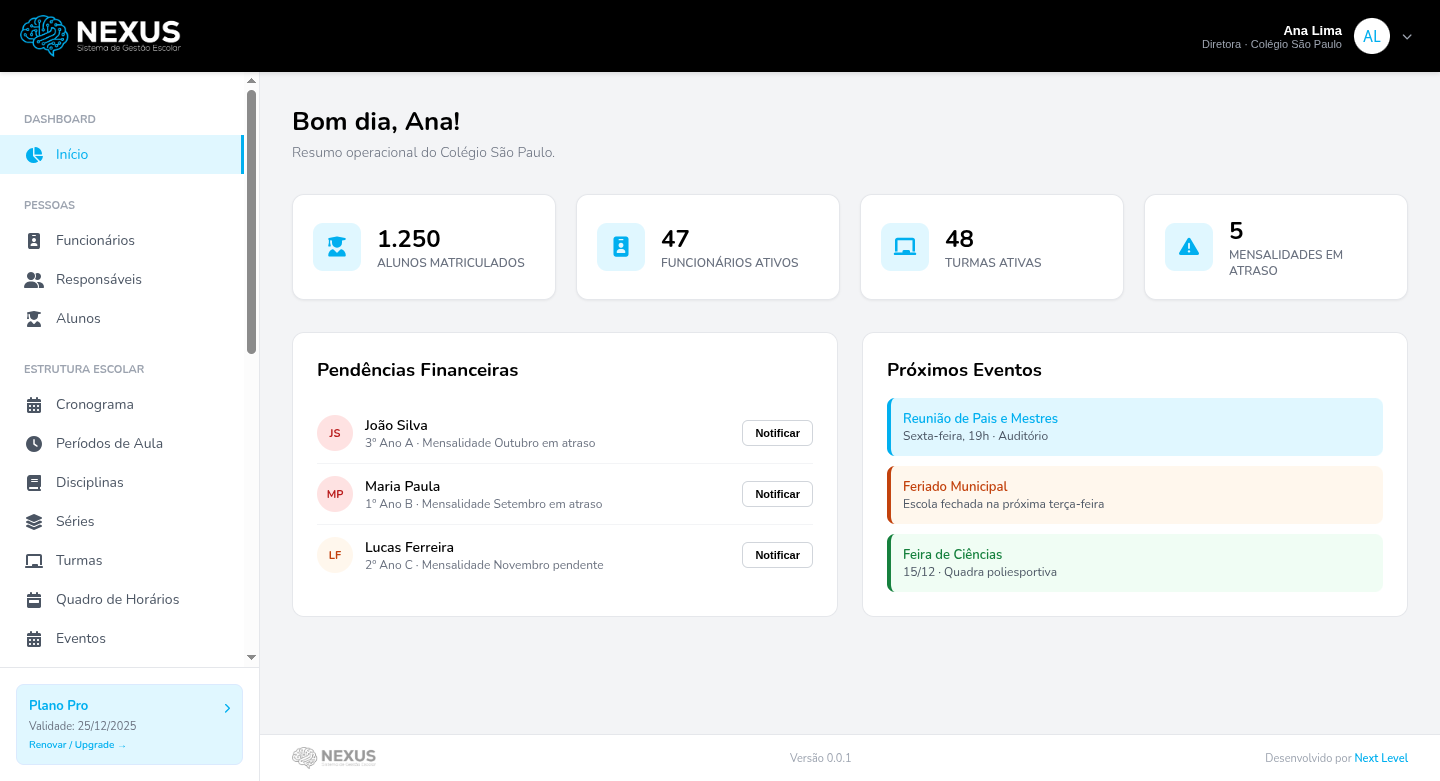Click the Eventos calendar icon
1440x781 pixels.
click(x=34, y=639)
